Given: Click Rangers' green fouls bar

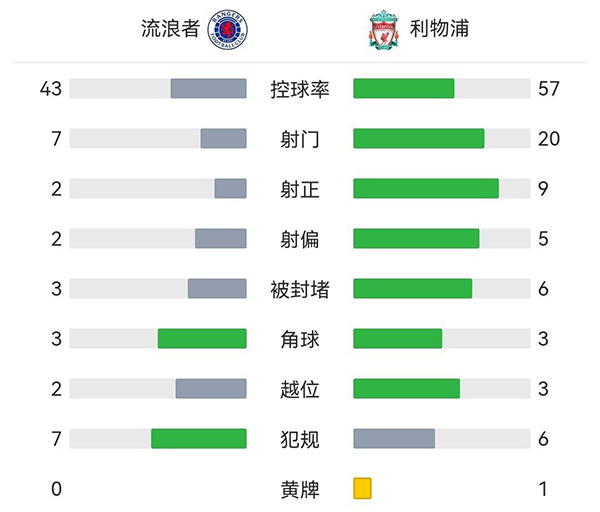Looking at the screenshot, I should 199,439.
